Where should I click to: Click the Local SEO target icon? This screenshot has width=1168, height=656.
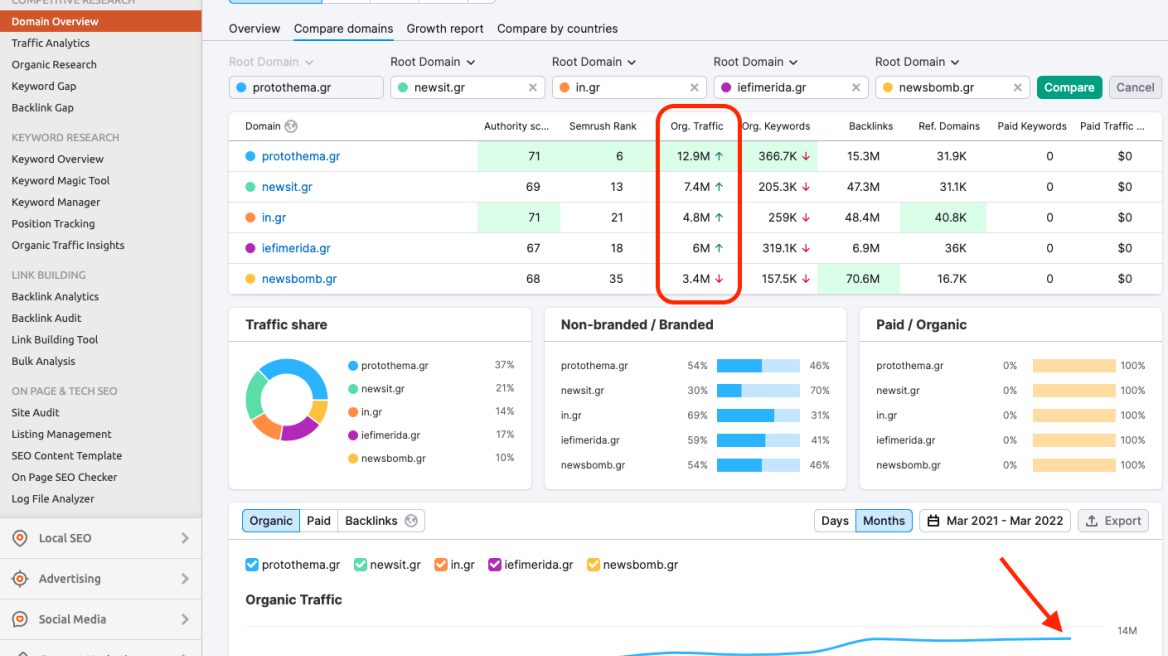click(x=19, y=538)
